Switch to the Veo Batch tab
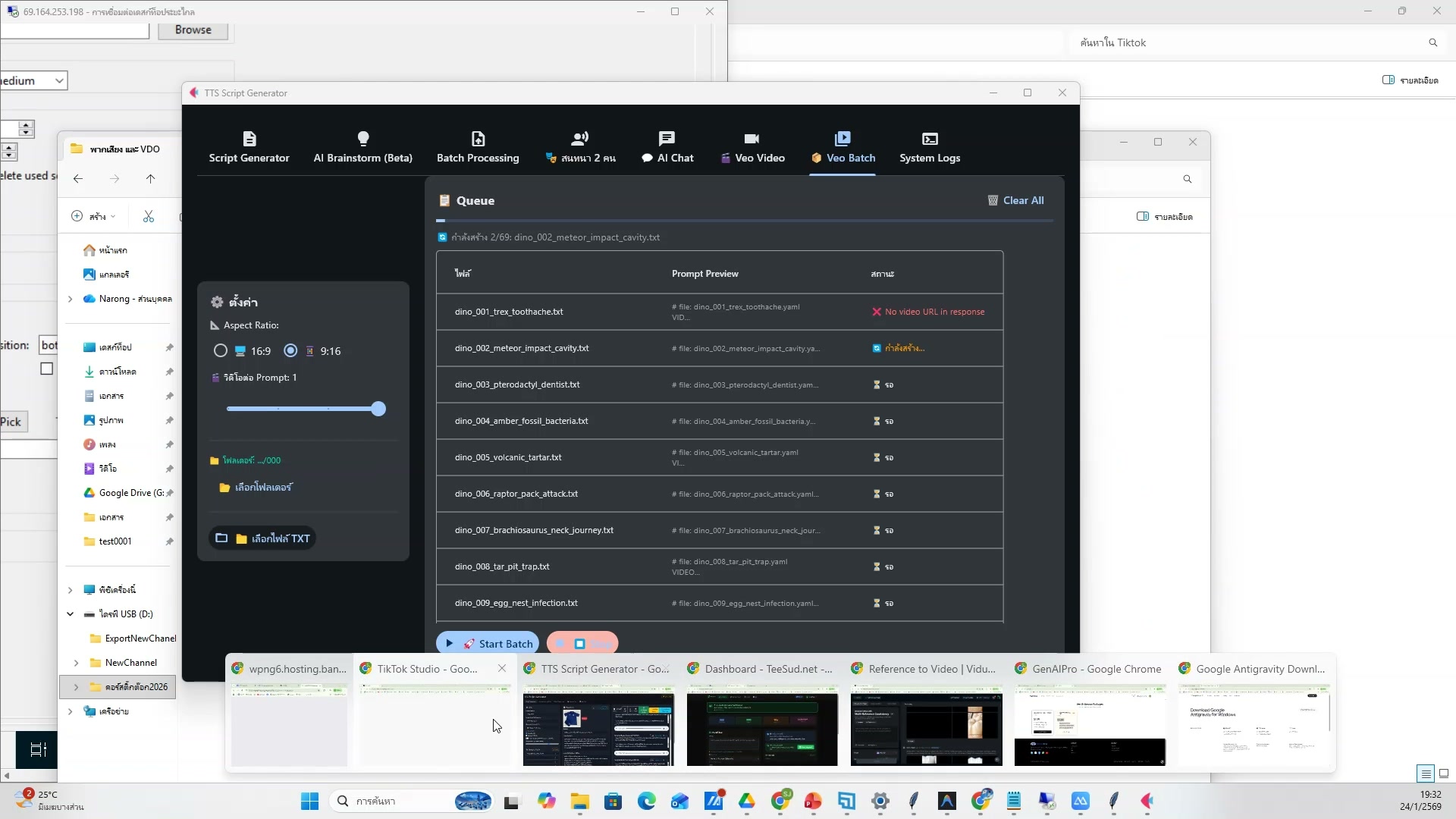The height and width of the screenshot is (819, 1456). click(x=843, y=148)
